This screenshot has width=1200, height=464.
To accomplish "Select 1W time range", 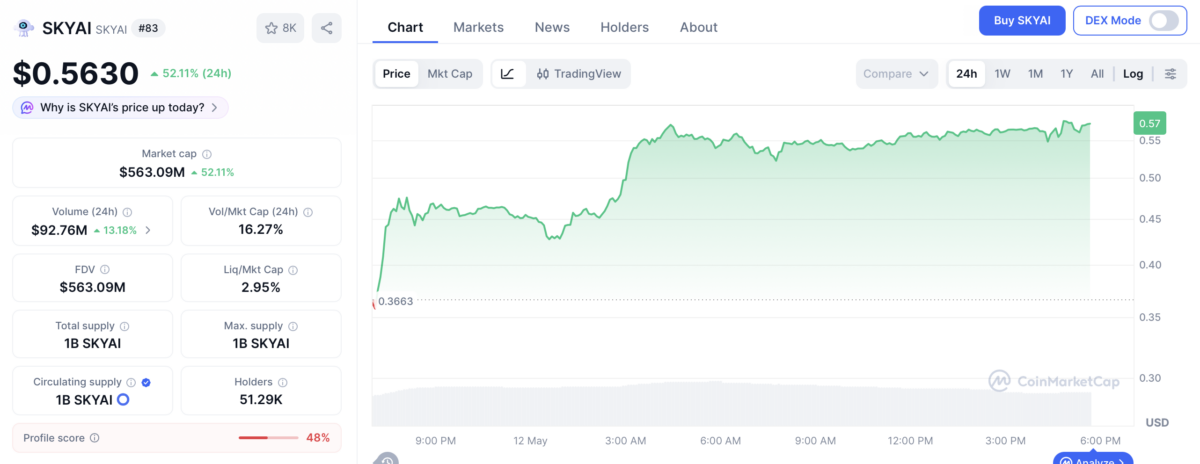I will [x=1002, y=74].
